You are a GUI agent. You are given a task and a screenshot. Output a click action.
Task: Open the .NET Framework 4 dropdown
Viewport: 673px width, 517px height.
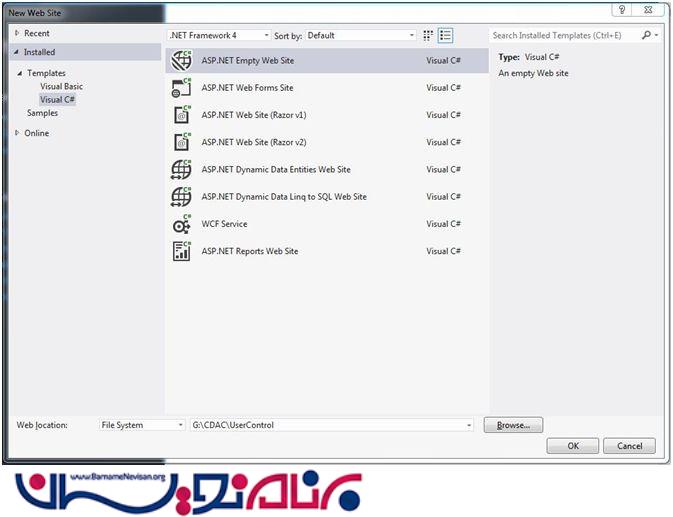coord(218,35)
